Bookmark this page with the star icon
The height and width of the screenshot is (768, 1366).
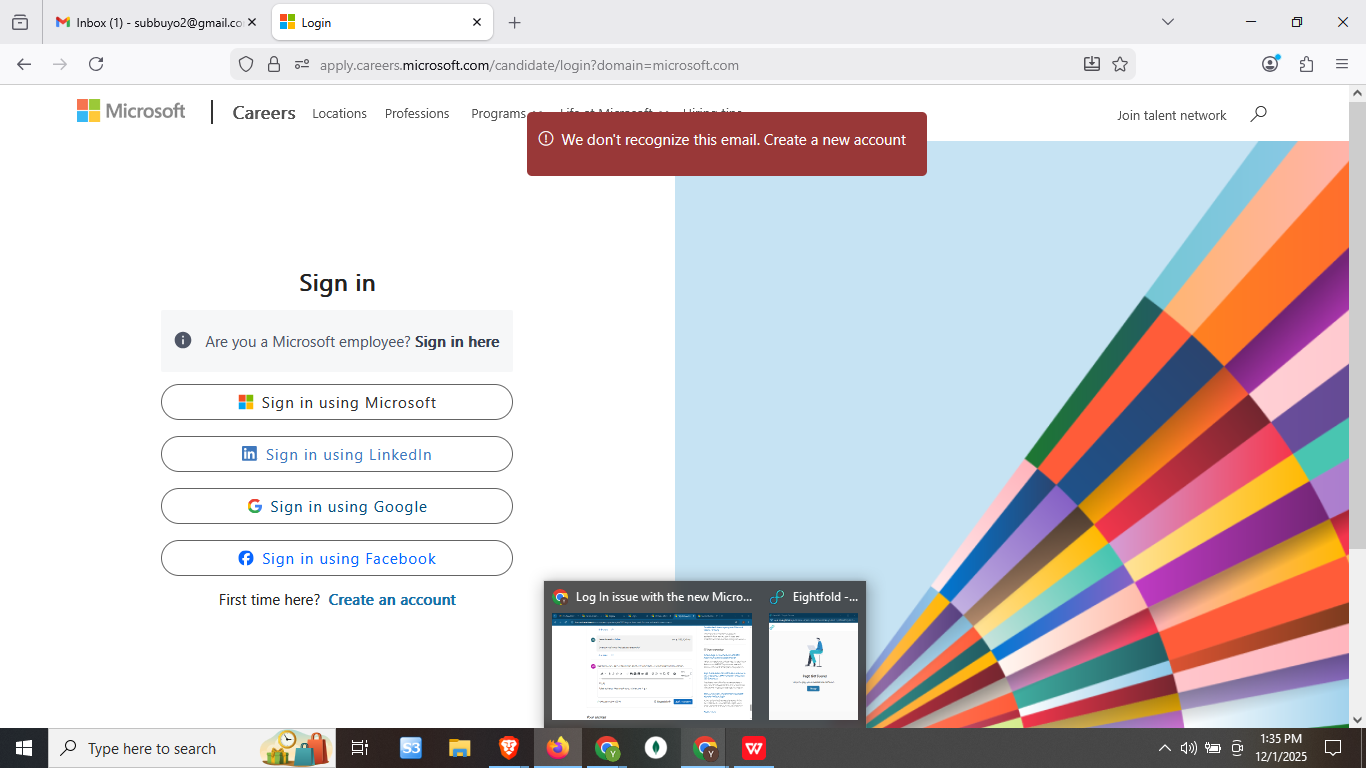coord(1121,64)
